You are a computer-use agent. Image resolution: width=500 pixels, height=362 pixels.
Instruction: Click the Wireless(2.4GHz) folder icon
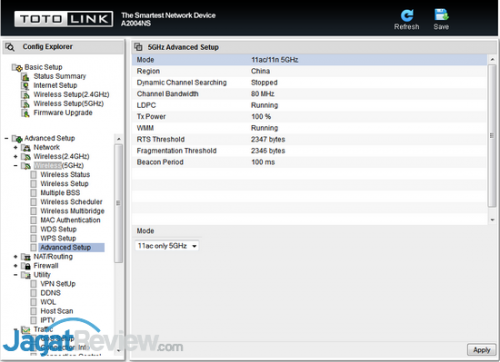click(26, 157)
